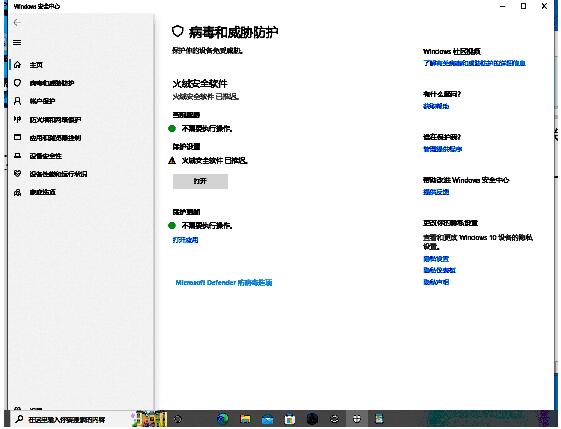The width and height of the screenshot is (561, 429).
Task: Click the 提供反馈 link
Action: (x=436, y=192)
